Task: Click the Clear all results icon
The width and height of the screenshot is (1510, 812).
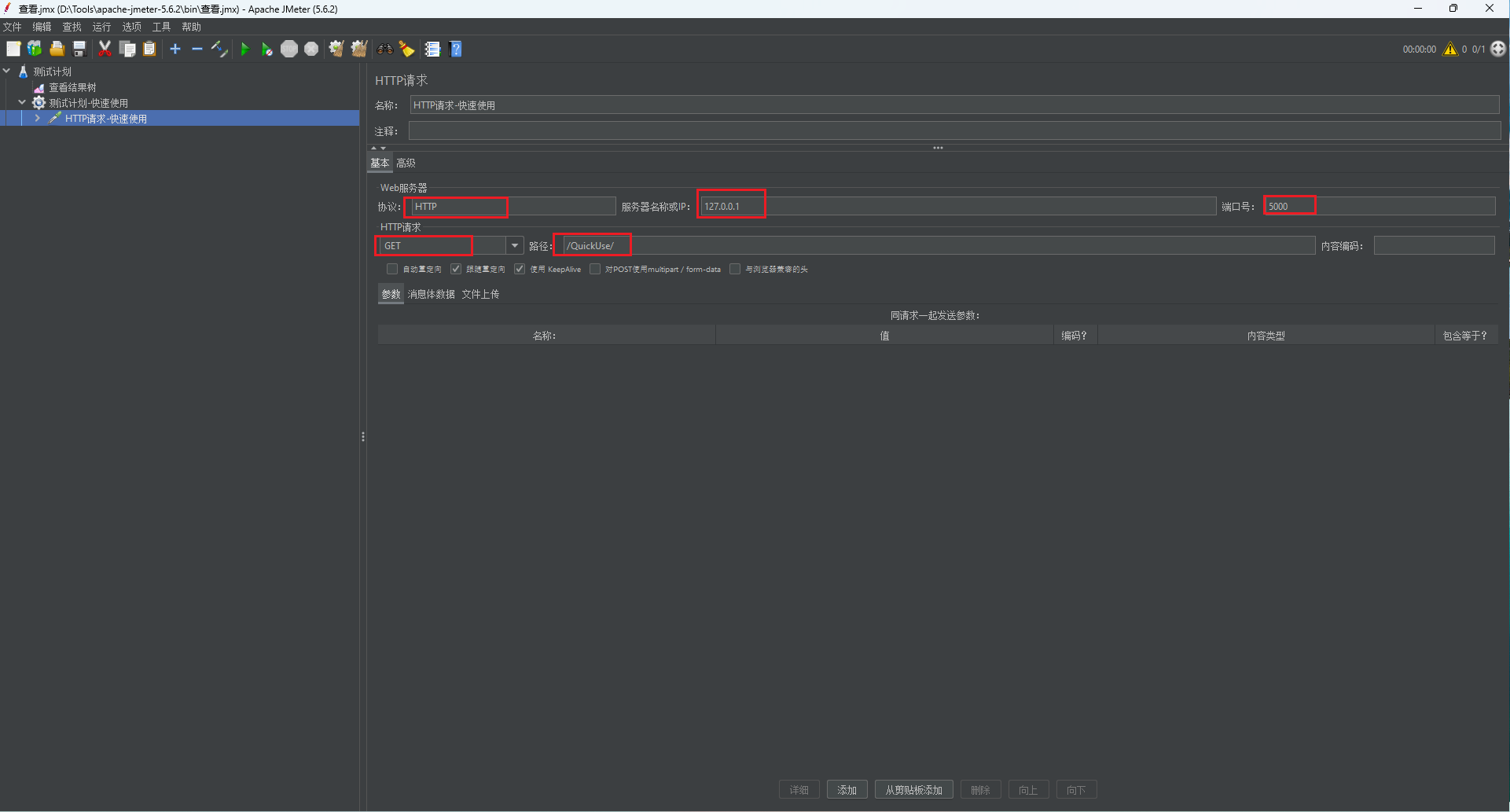Action: (x=359, y=49)
